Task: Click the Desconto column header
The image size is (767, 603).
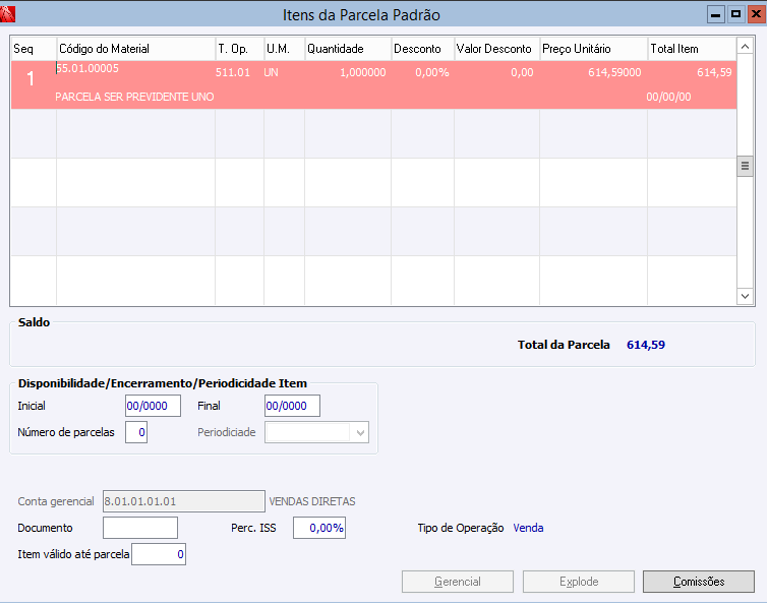Action: [x=423, y=49]
